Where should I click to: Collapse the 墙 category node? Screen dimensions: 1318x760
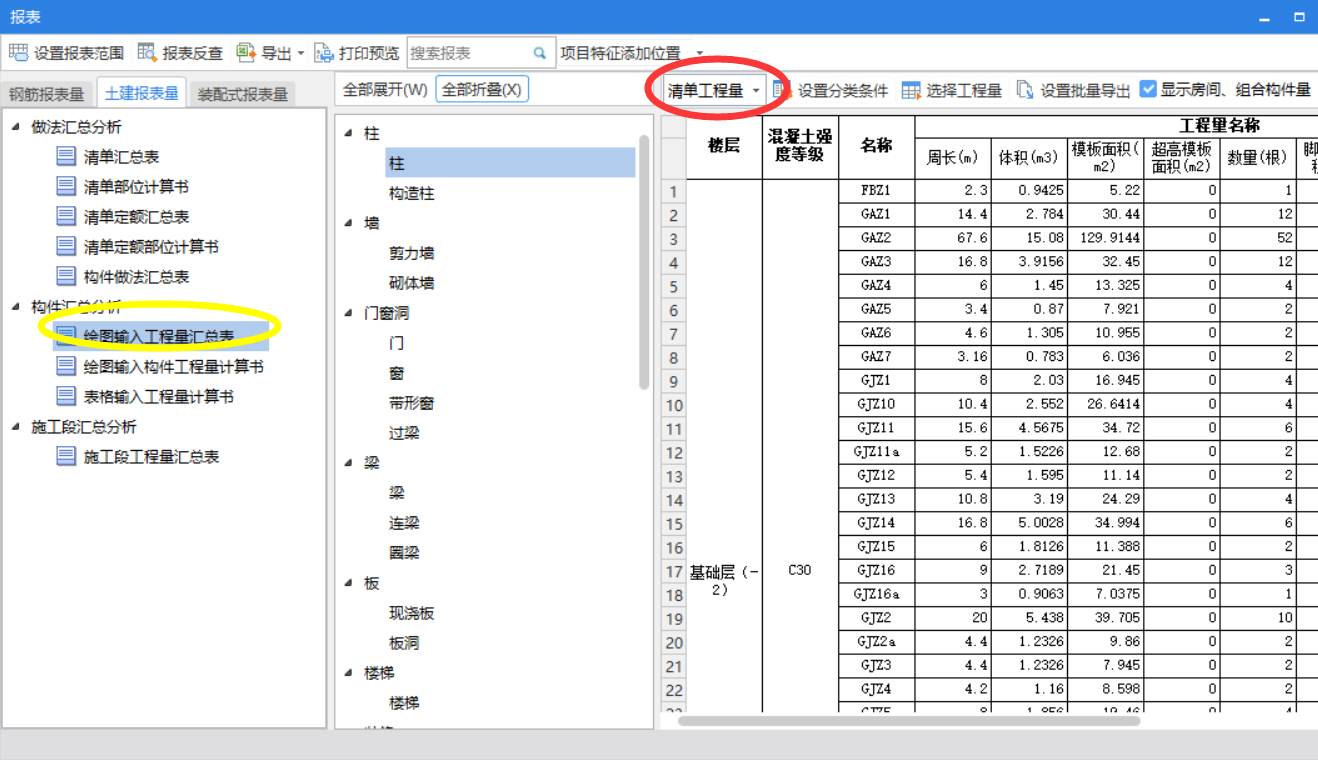click(348, 223)
